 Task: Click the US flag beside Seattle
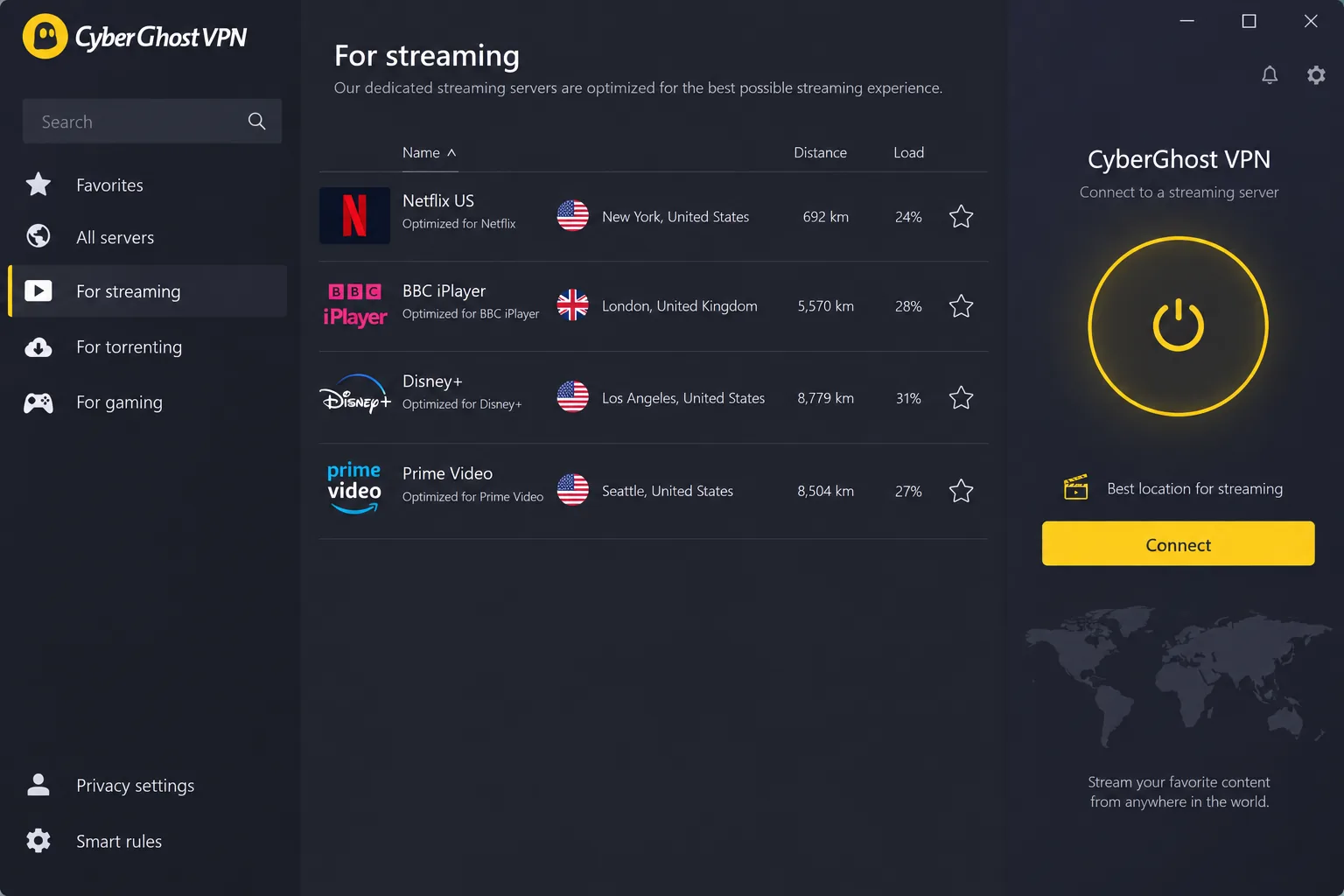pyautogui.click(x=573, y=490)
